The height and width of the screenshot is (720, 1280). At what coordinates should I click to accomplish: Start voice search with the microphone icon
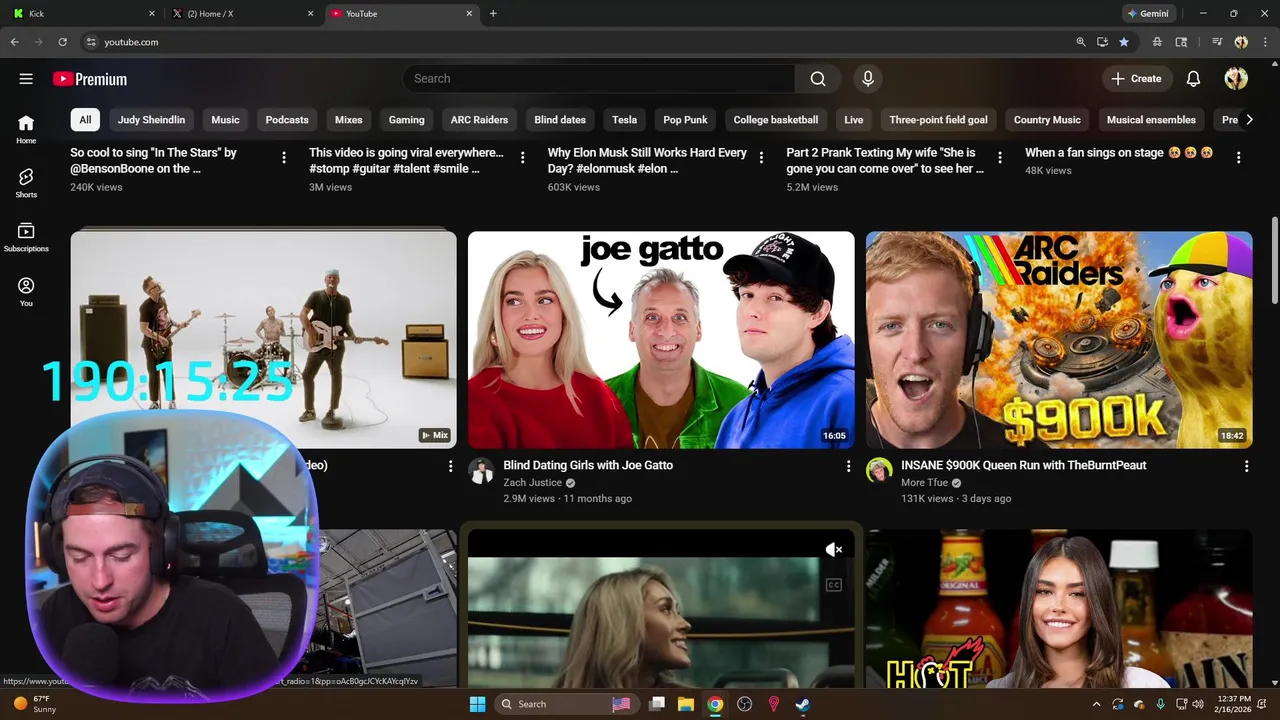pyautogui.click(x=868, y=79)
